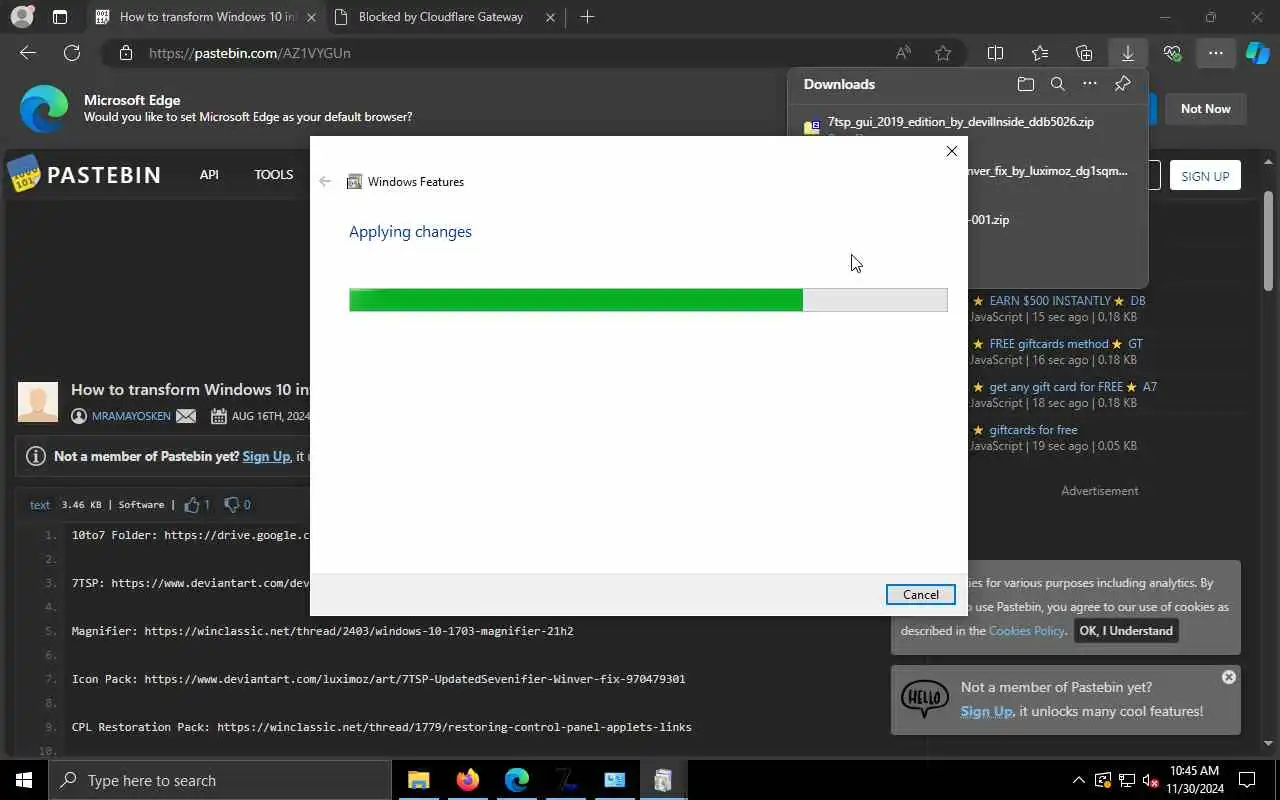Click the Pastebin logo
Image resolution: width=1280 pixels, height=800 pixels.
[x=84, y=175]
